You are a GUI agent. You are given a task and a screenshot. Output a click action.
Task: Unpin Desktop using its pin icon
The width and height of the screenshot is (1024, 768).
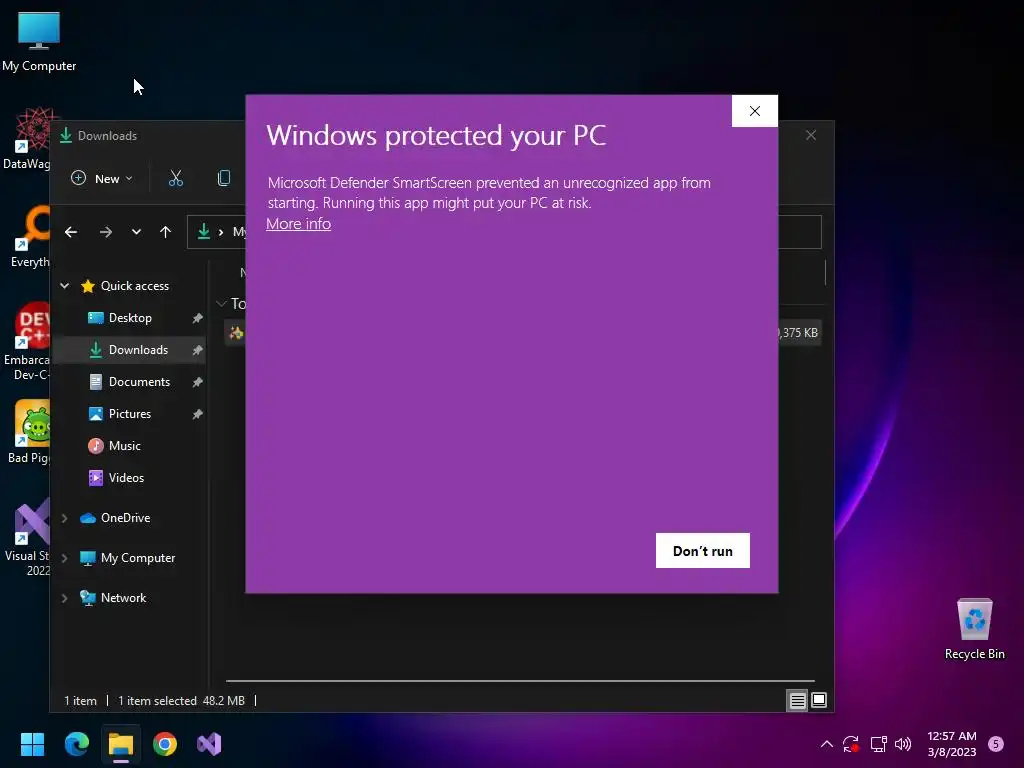[x=197, y=318]
